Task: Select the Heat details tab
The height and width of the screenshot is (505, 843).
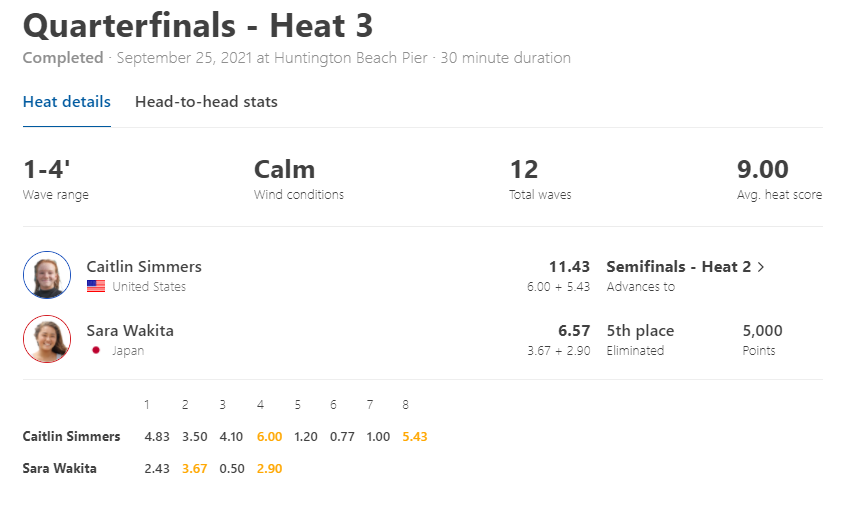Action: coord(67,102)
